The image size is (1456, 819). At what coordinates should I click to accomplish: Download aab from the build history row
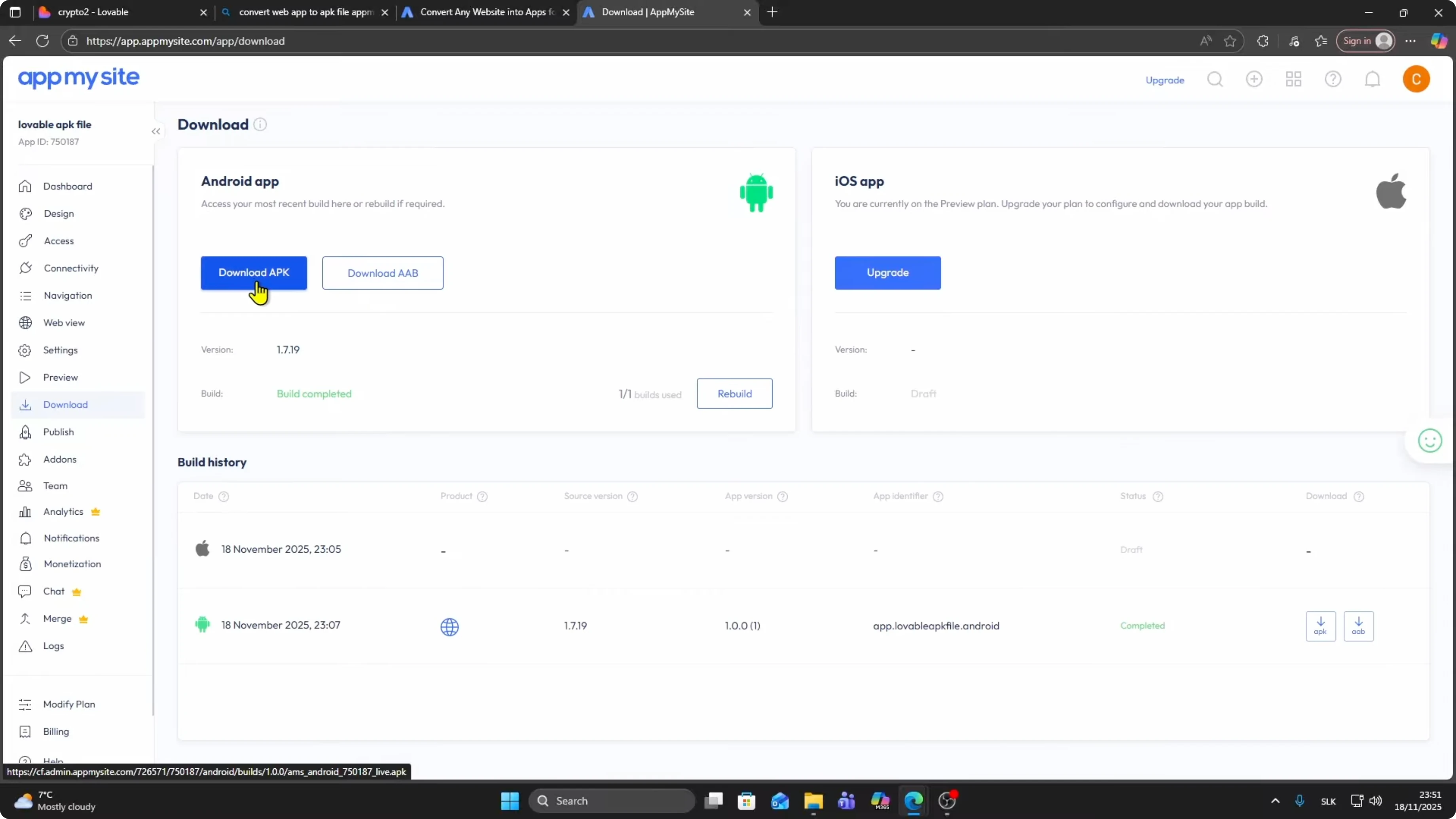[1358, 626]
